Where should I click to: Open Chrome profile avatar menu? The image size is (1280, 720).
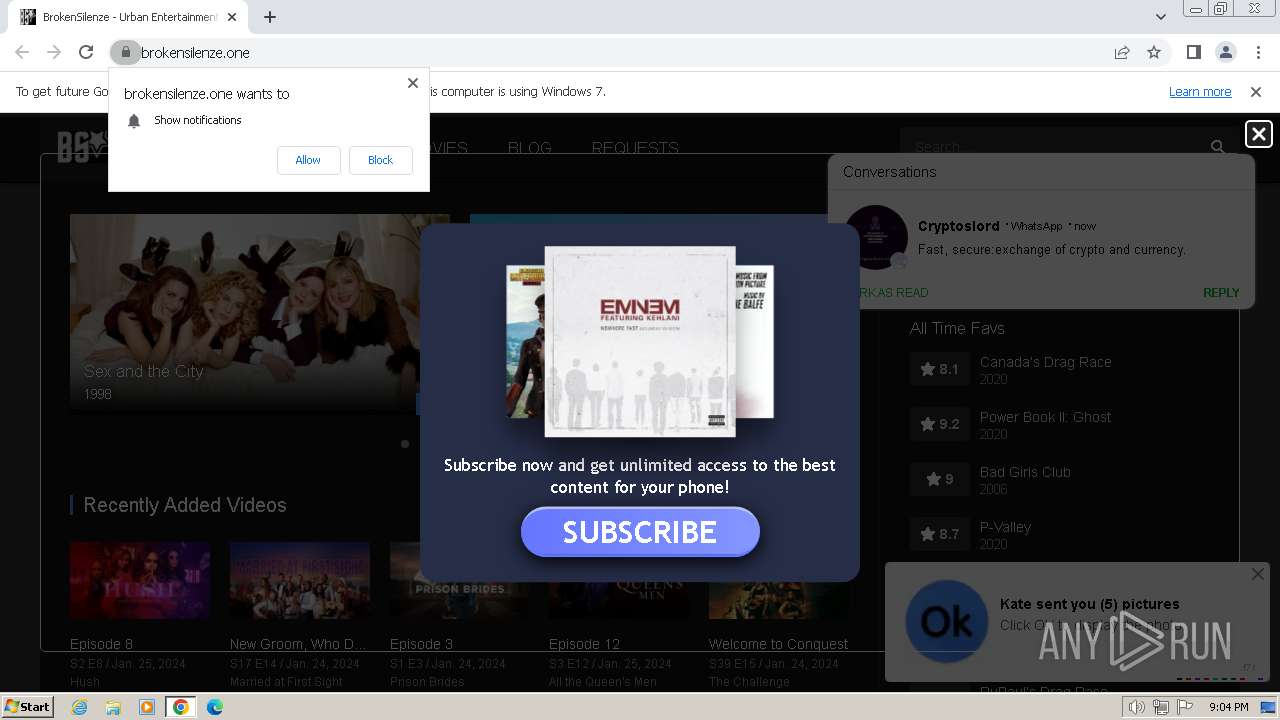(x=1225, y=52)
